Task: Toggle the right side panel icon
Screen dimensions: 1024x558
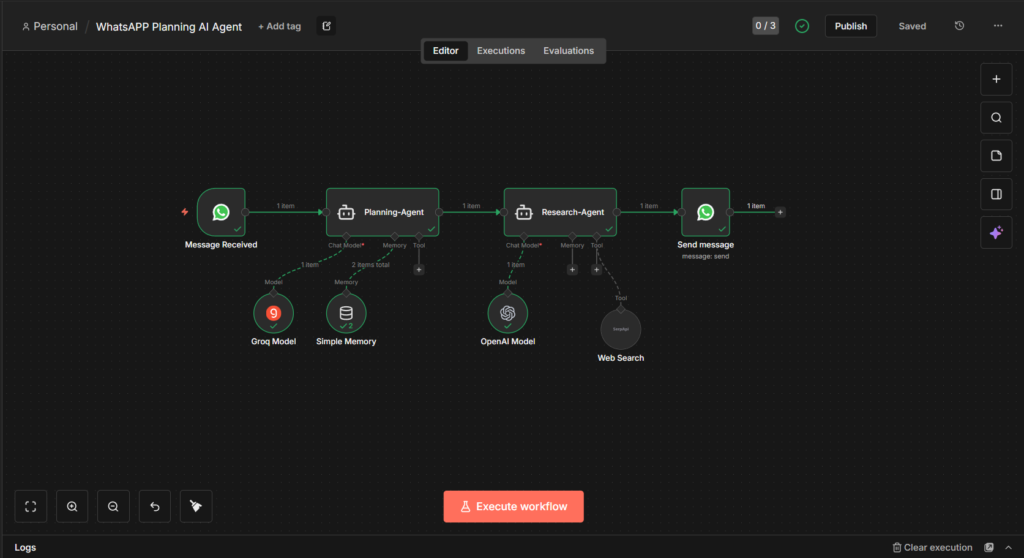Action: [x=996, y=194]
